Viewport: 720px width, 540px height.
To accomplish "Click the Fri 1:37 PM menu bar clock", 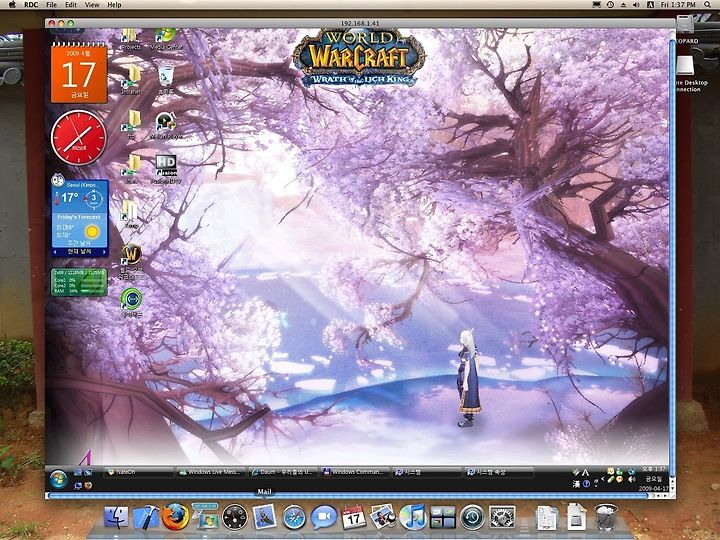I will 678,5.
